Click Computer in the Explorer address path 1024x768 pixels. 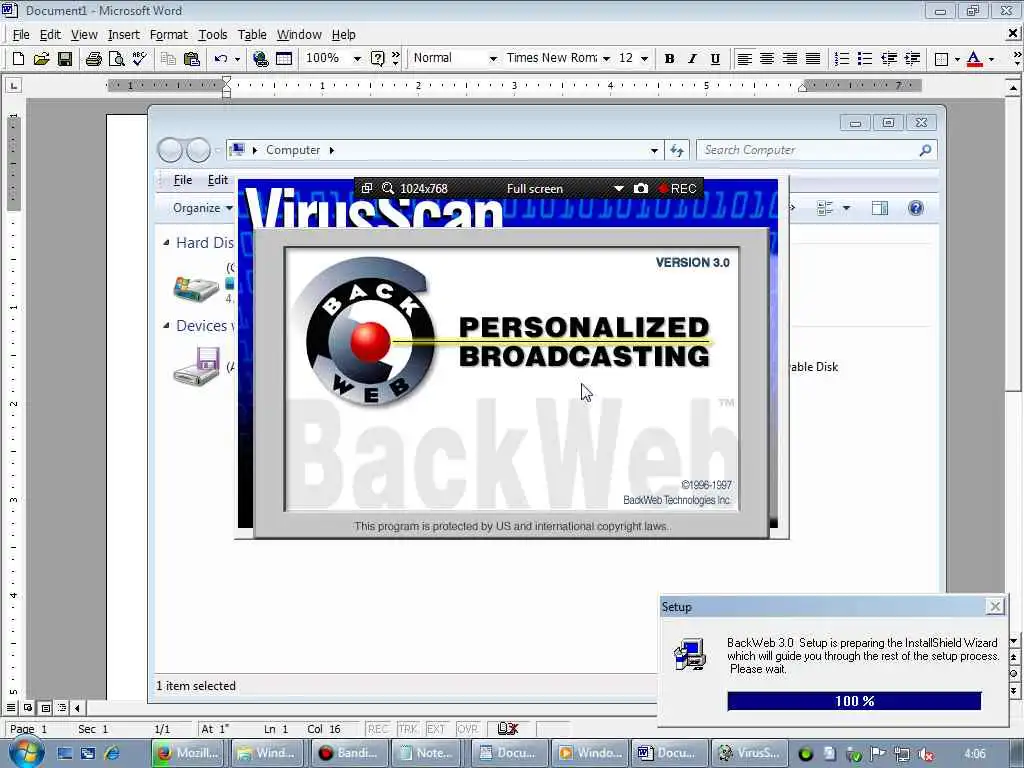293,150
